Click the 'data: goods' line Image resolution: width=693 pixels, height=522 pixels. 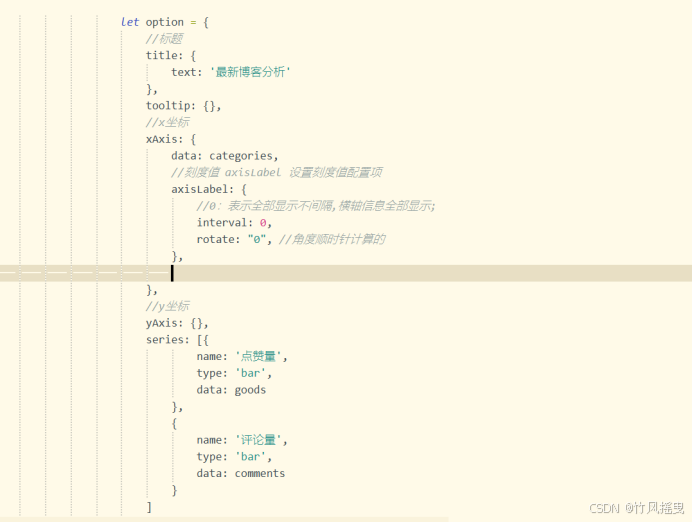(x=231, y=390)
